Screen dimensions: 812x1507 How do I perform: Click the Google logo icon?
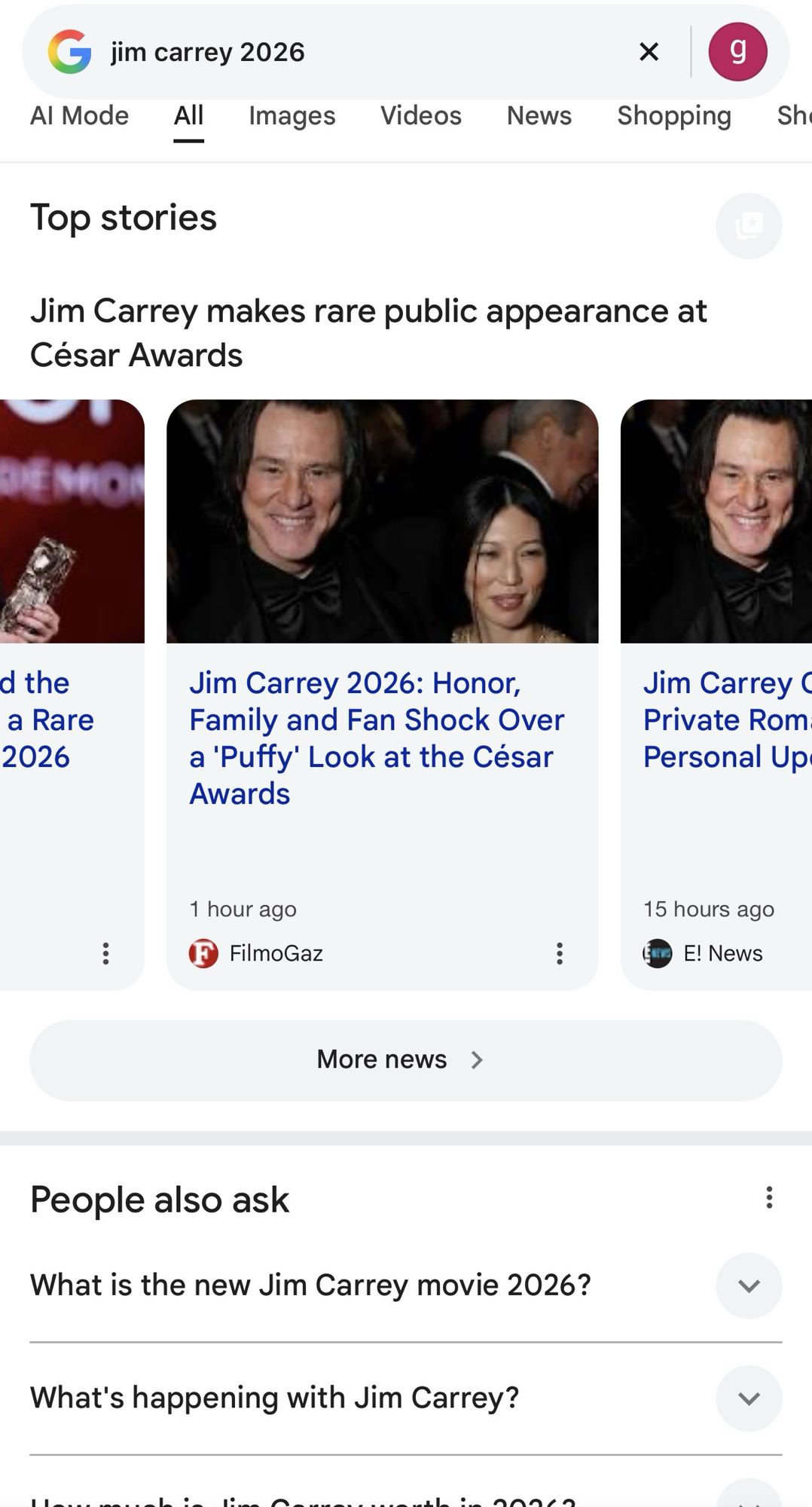point(70,52)
